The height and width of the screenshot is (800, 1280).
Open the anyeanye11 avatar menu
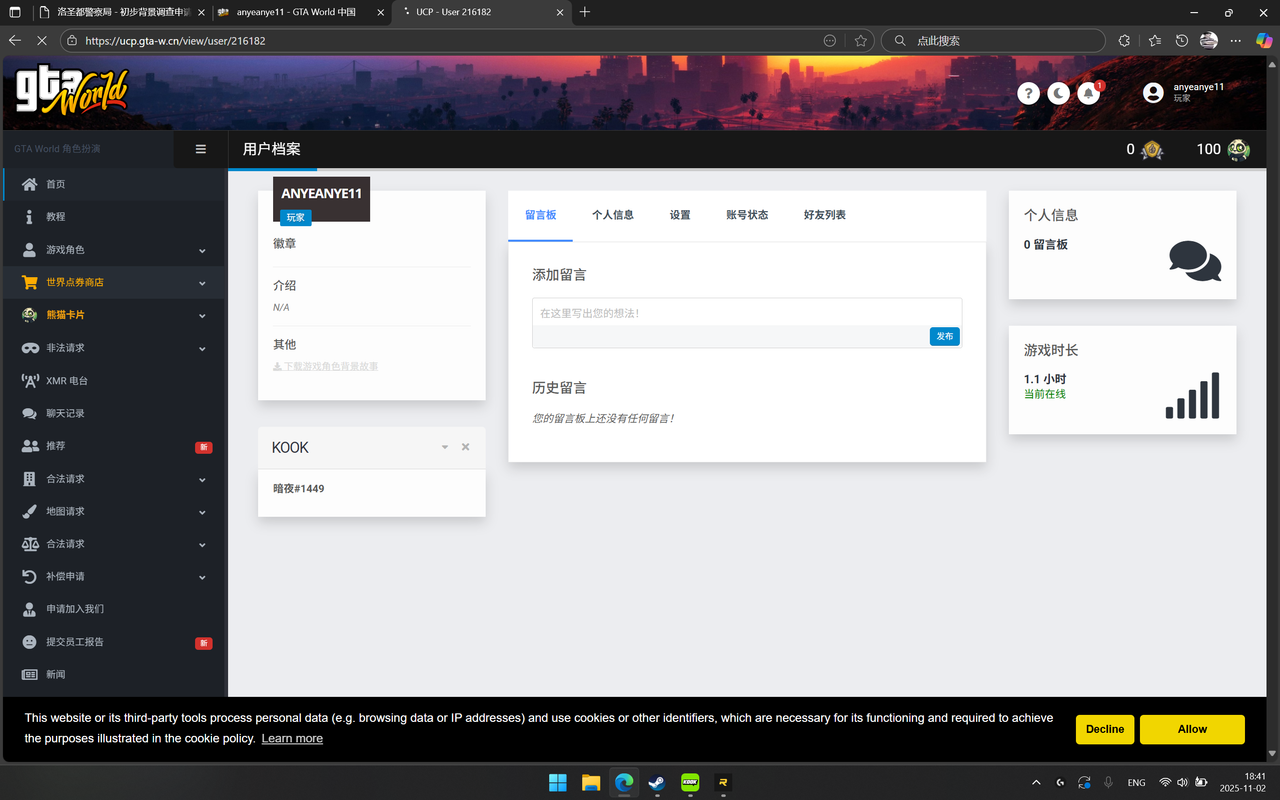(1153, 92)
